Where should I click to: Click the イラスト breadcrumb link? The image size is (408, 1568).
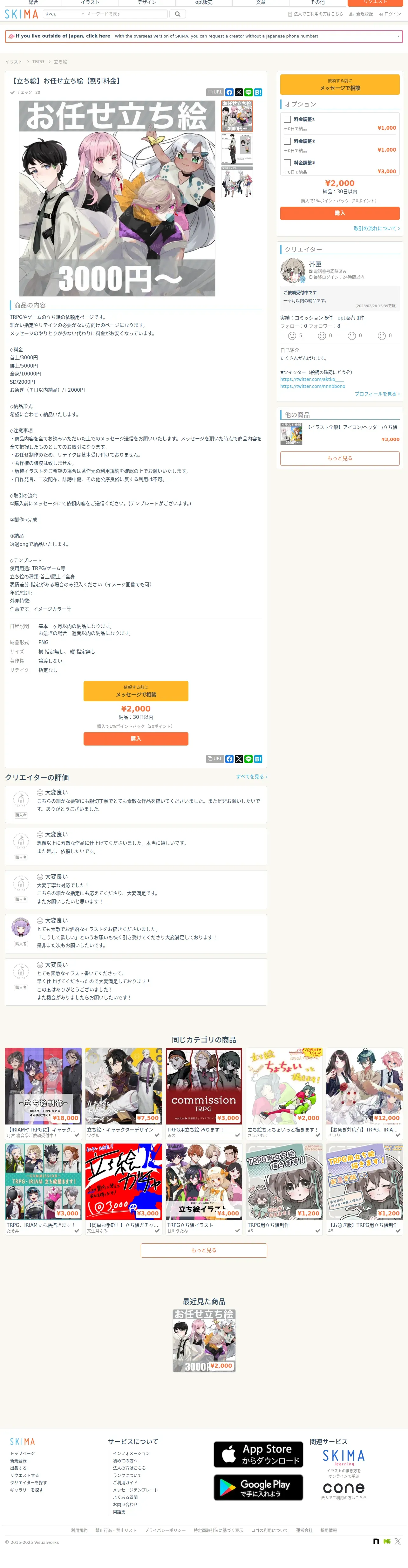pyautogui.click(x=13, y=61)
